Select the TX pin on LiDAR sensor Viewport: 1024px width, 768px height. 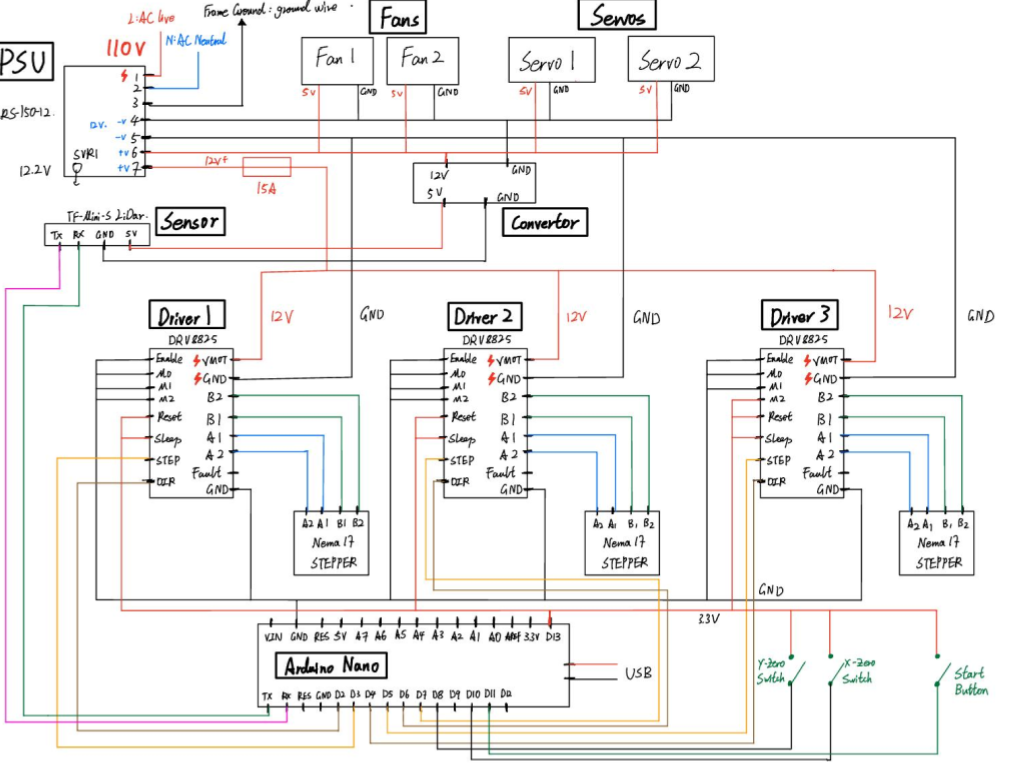[57, 235]
